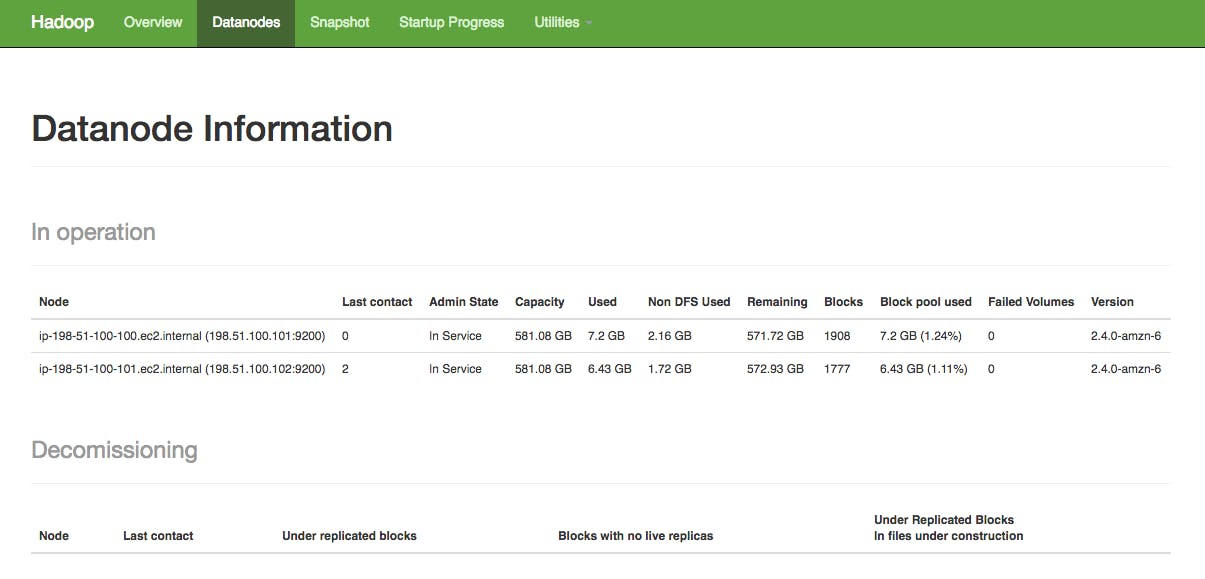1205x579 pixels.
Task: Select the Capacity column header
Action: coord(540,301)
